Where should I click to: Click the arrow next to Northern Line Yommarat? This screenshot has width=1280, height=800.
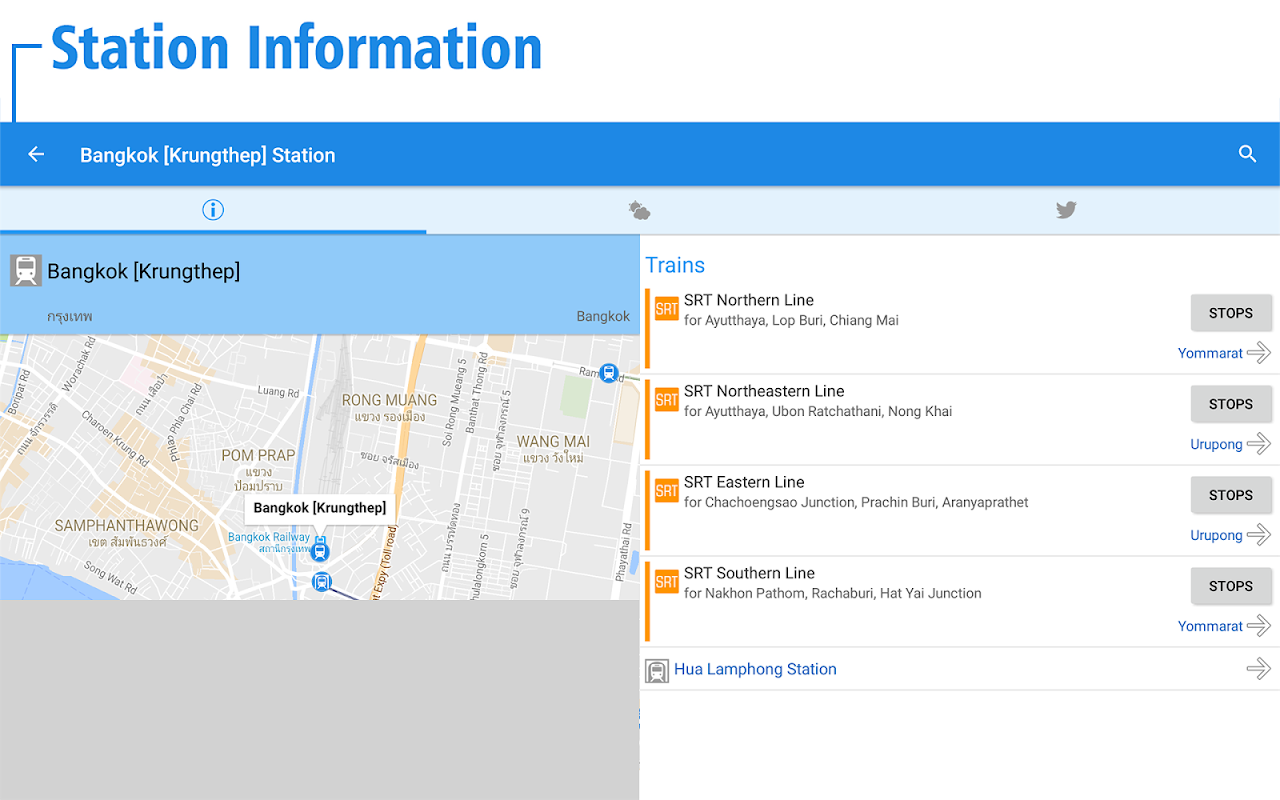tap(1259, 352)
